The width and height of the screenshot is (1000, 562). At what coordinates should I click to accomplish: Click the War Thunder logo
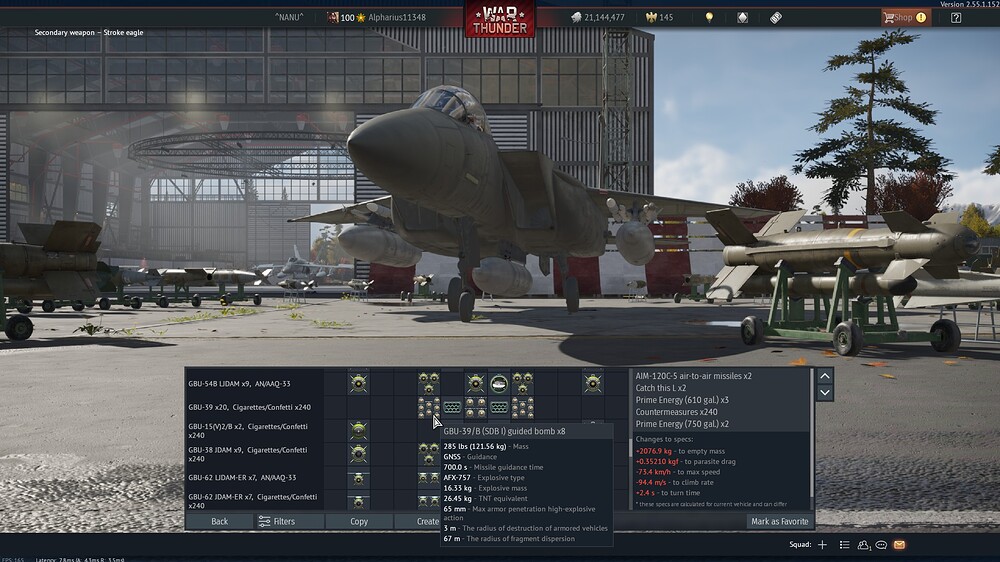[x=499, y=19]
